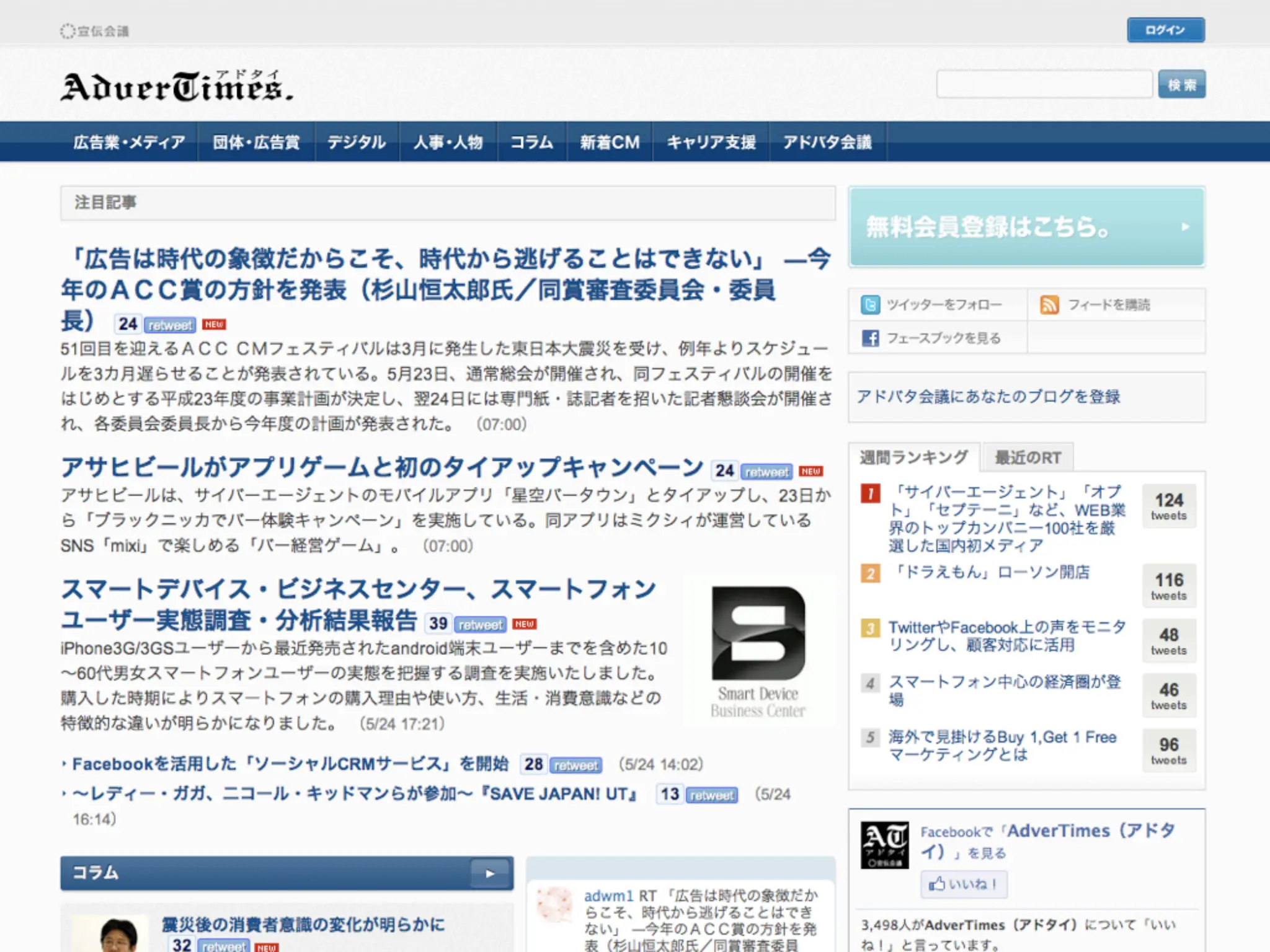Click the ranking number 3 badge

871,628
